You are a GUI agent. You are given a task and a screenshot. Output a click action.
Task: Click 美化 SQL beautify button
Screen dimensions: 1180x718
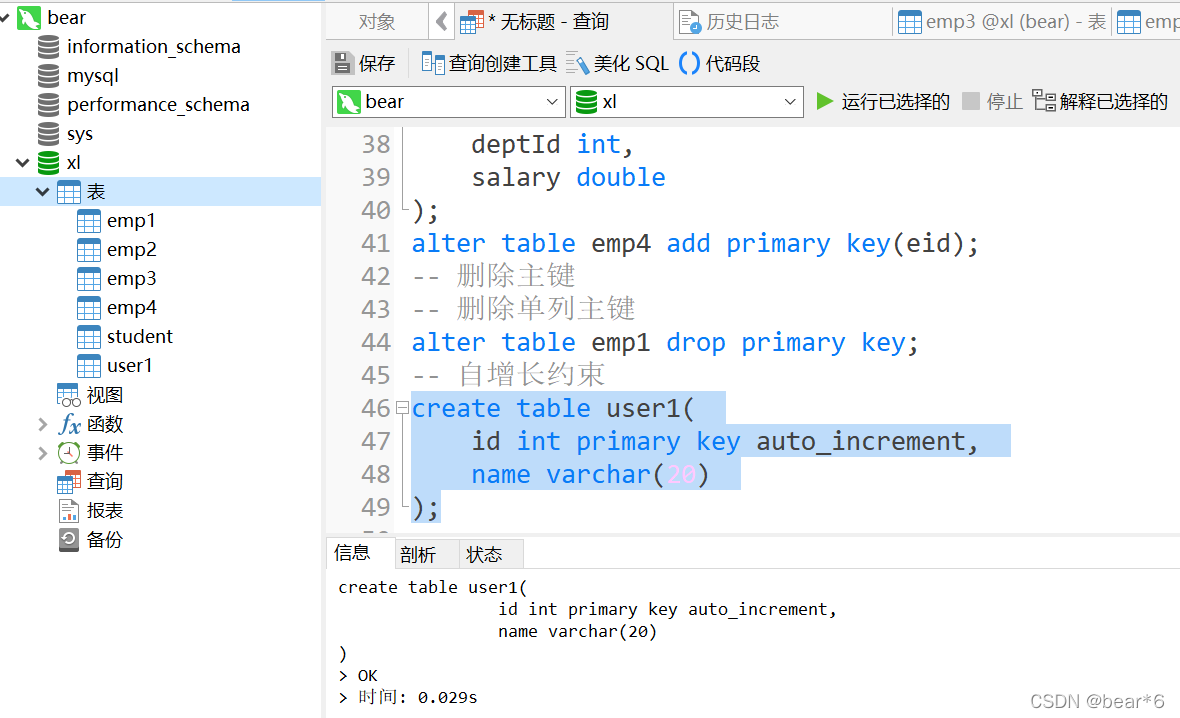[x=617, y=63]
